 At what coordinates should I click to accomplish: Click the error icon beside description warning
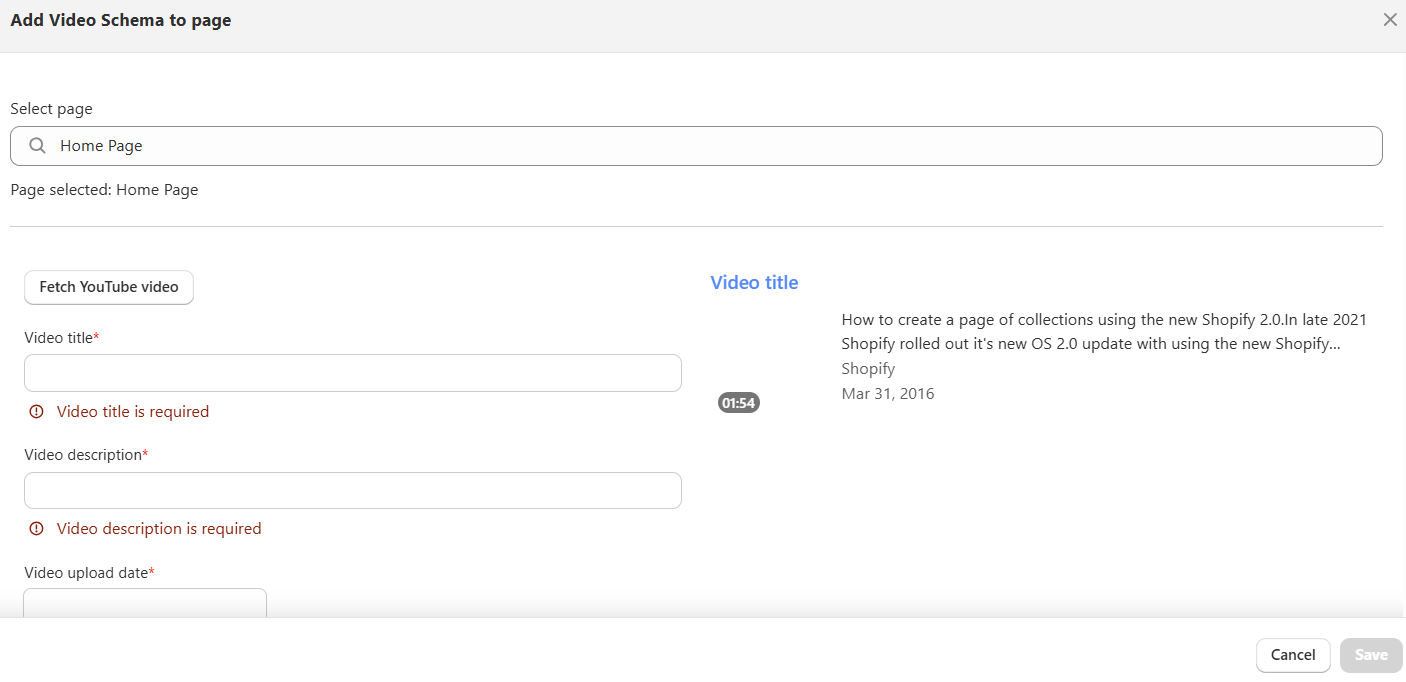[37, 528]
